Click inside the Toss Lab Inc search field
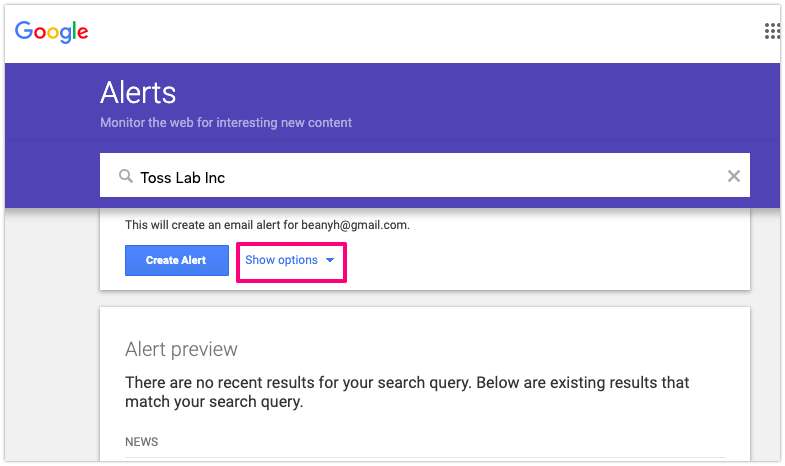Viewport: 785px width, 466px height. (x=425, y=175)
